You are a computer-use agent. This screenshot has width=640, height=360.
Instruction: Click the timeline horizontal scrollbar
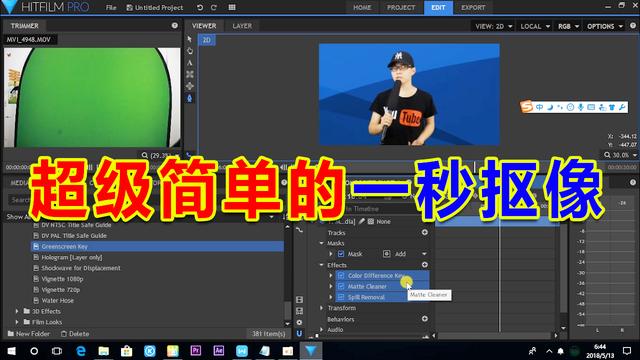point(495,336)
